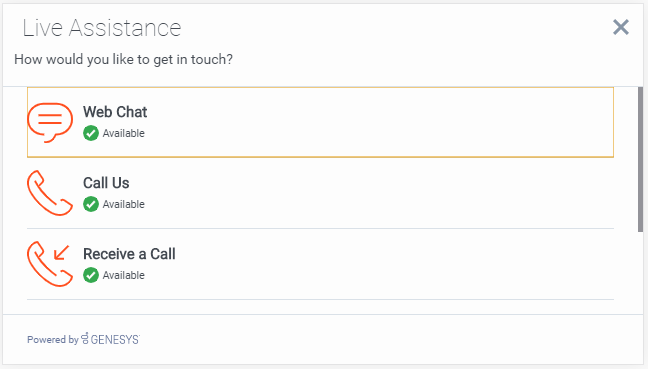Click the "How would you like to get in touch?" text
648x369 pixels.
[x=124, y=60]
